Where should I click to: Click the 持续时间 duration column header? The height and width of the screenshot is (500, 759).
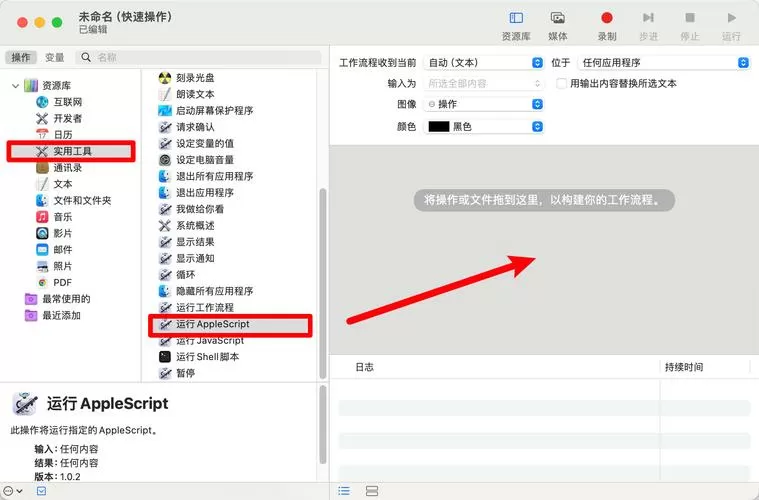pos(684,367)
